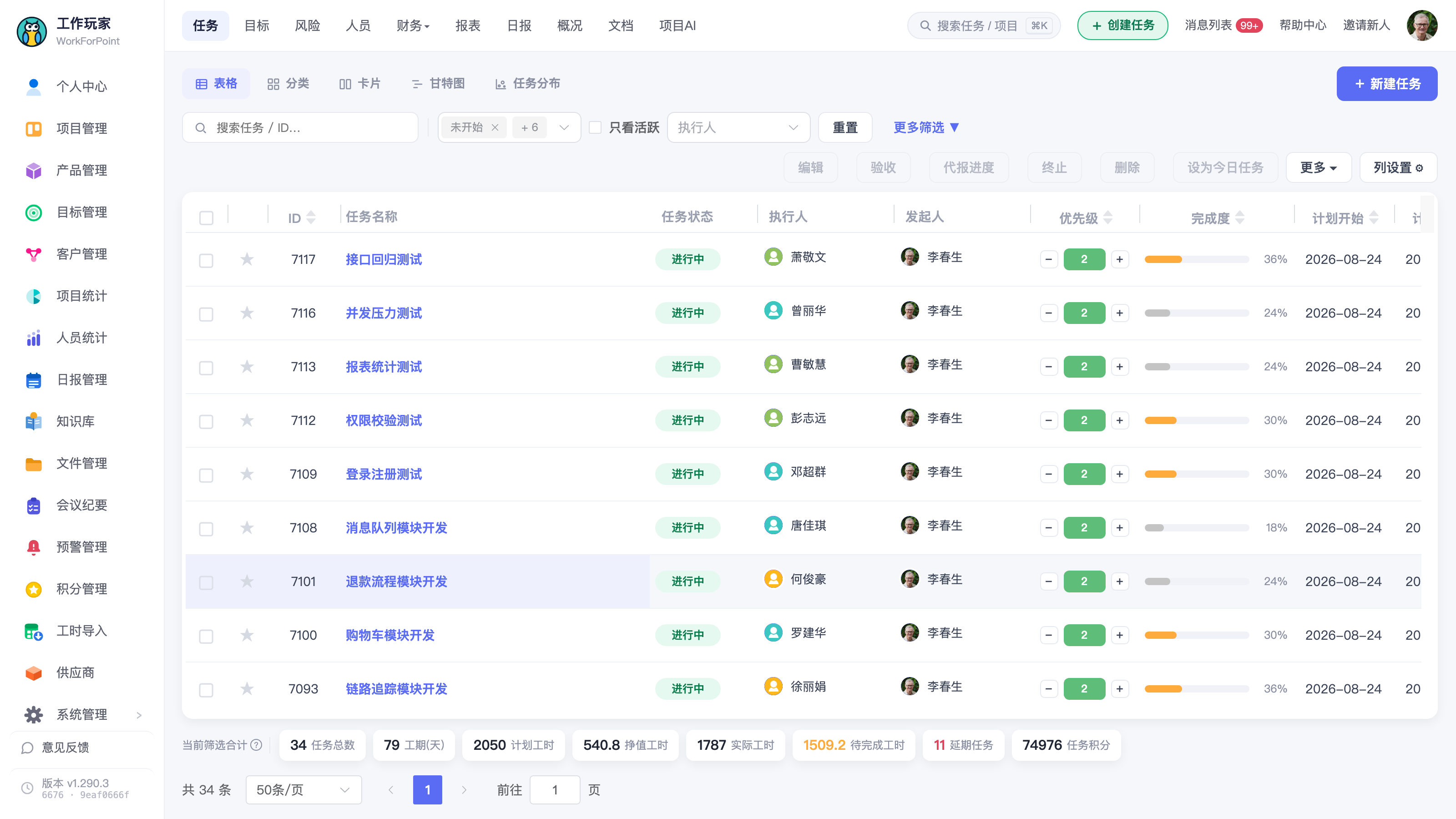The height and width of the screenshot is (819, 1456).
Task: Open 个人中心 sidebar icon
Action: pyautogui.click(x=33, y=86)
